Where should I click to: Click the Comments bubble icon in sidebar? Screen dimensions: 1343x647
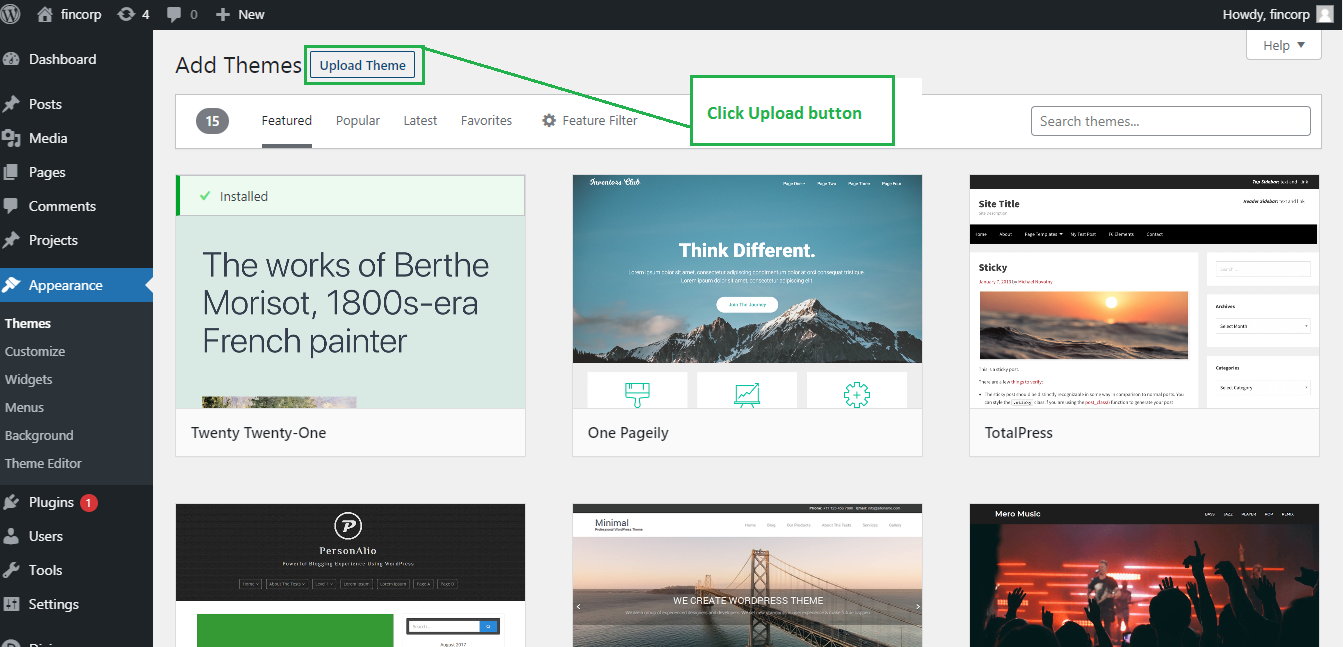pyautogui.click(x=11, y=206)
